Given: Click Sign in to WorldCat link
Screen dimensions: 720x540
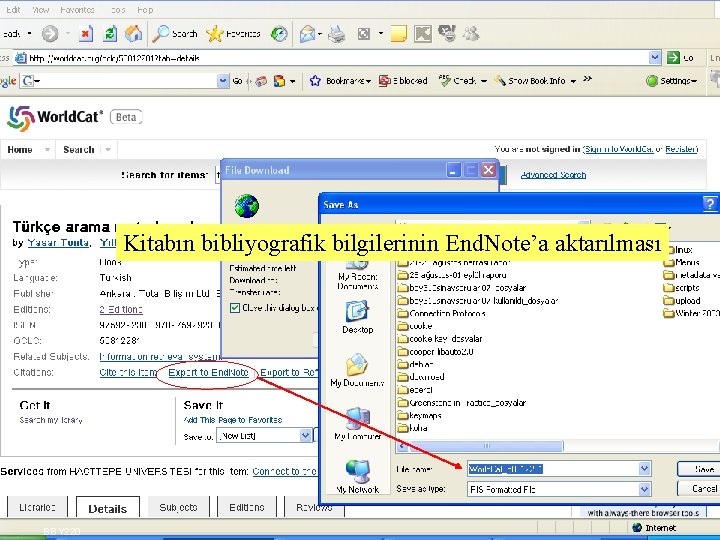Looking at the screenshot, I should (x=618, y=149).
